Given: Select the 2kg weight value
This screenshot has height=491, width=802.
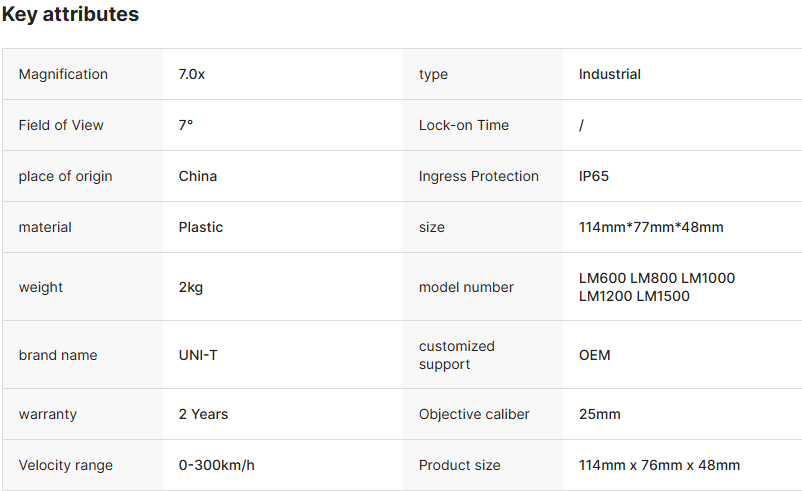Looking at the screenshot, I should click(x=191, y=287).
